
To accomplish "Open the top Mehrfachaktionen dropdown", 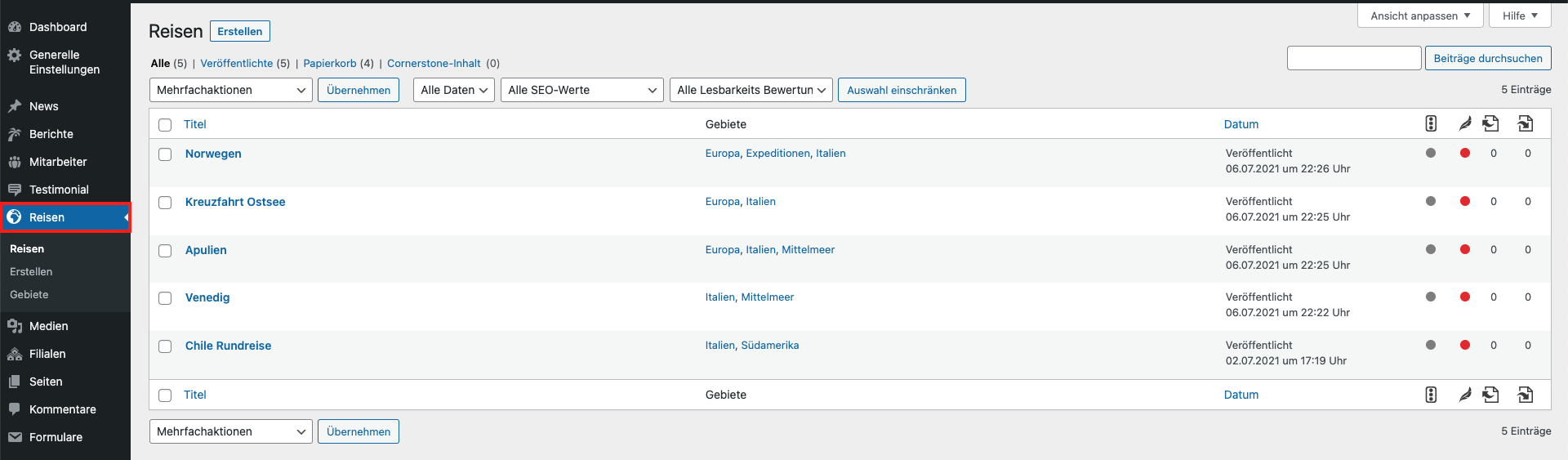I will [230, 90].
